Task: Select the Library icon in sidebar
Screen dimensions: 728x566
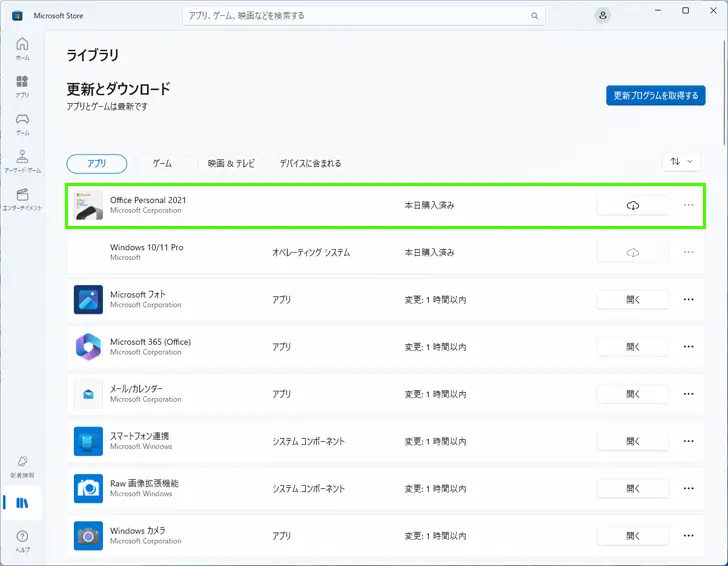Action: click(22, 503)
